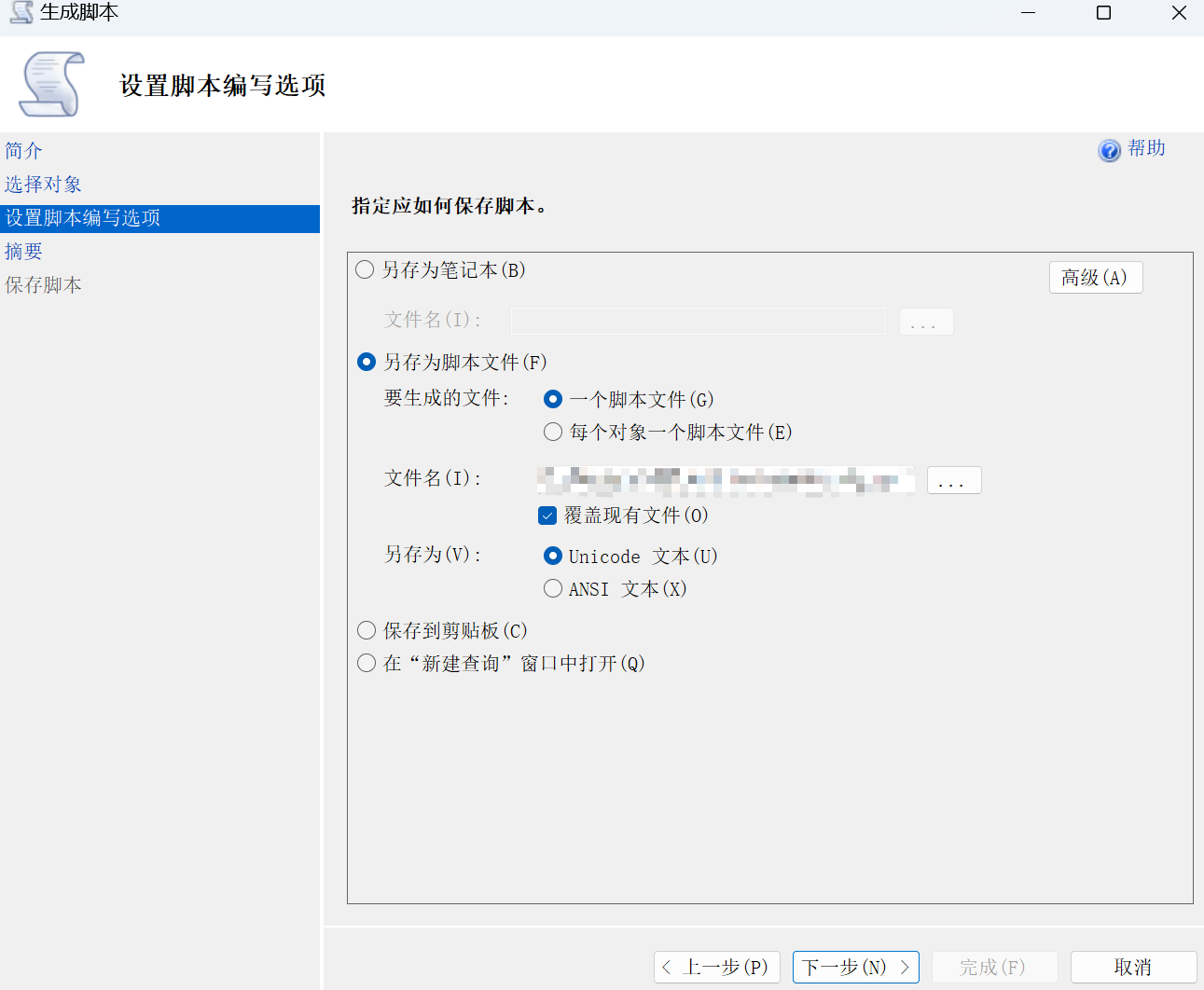1204x990 pixels.
Task: Select open in 新建查询 window option
Action: pos(367,663)
